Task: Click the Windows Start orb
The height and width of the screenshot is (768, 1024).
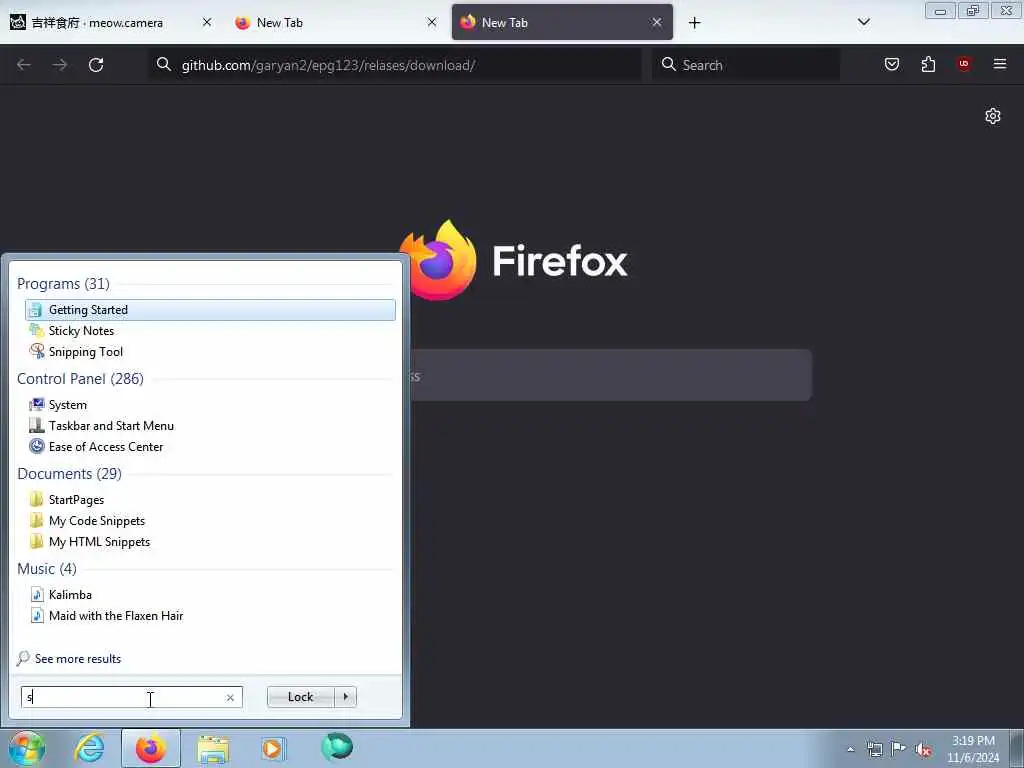Action: [x=26, y=748]
